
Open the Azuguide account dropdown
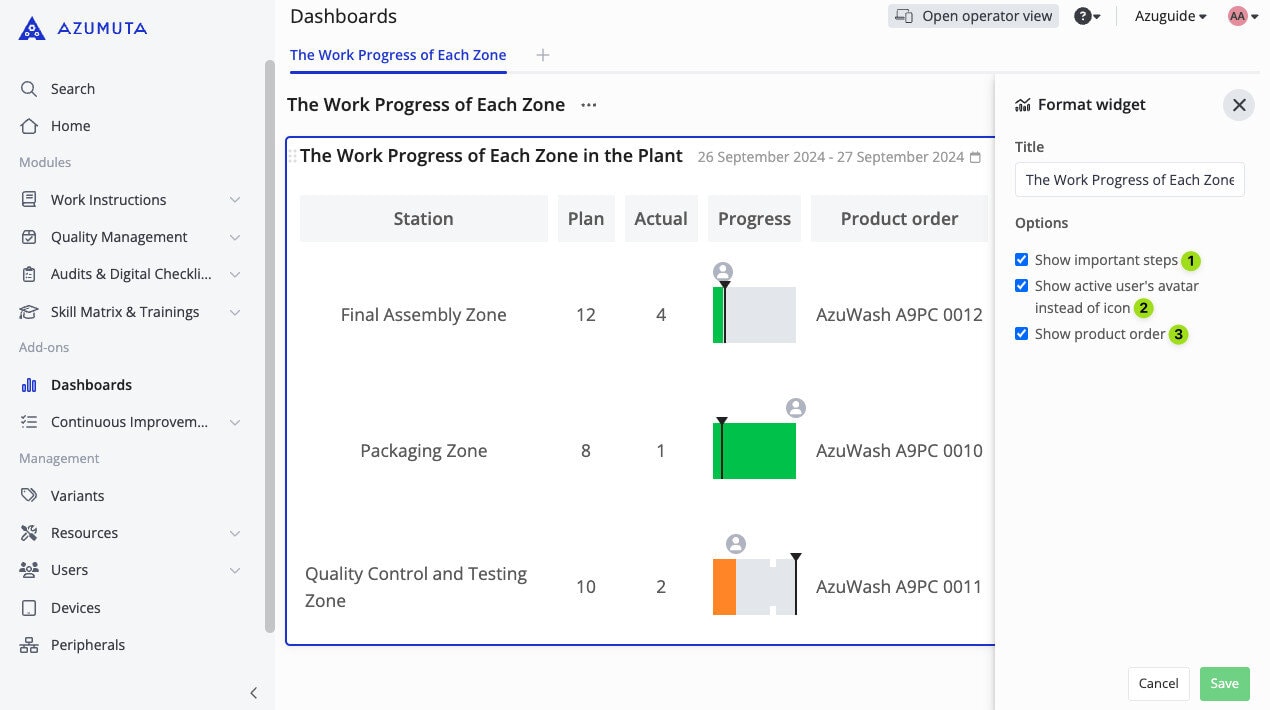pyautogui.click(x=1170, y=16)
